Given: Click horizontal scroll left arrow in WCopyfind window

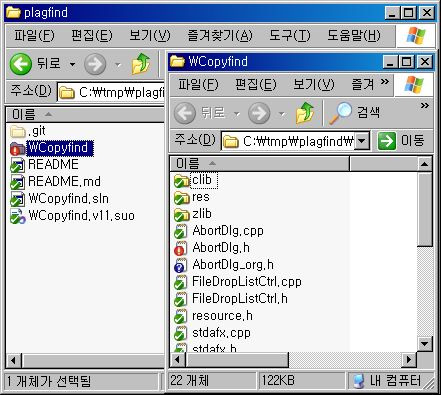Looking at the screenshot, I should pyautogui.click(x=178, y=360).
